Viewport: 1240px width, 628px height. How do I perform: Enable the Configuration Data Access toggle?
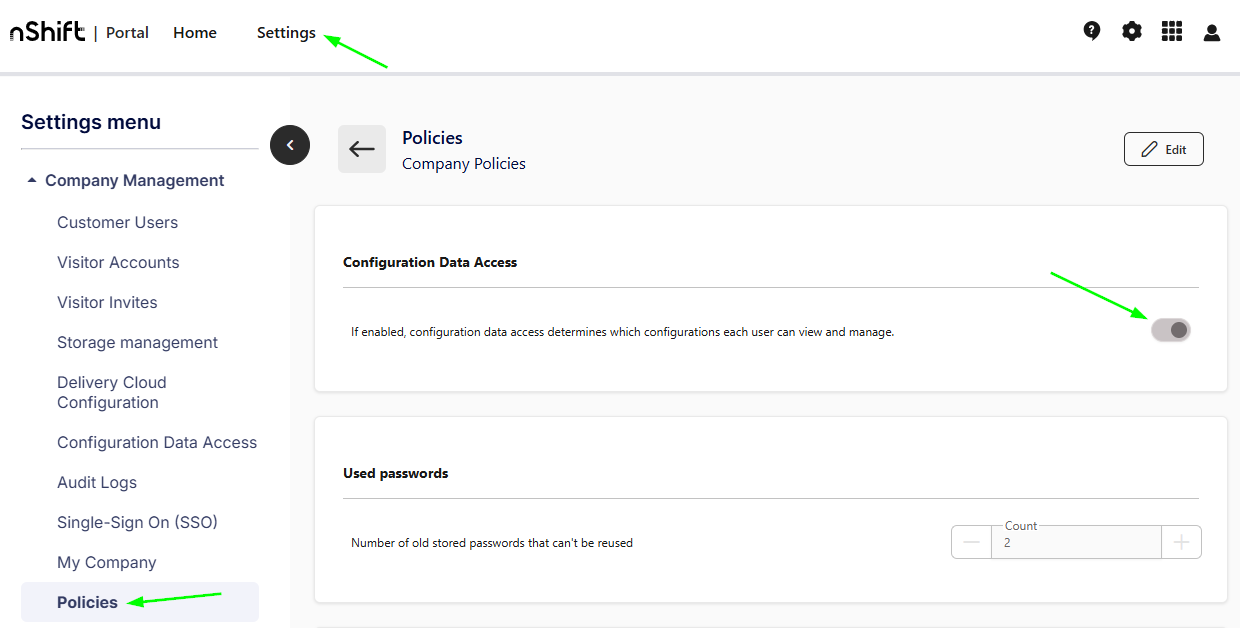point(1170,329)
